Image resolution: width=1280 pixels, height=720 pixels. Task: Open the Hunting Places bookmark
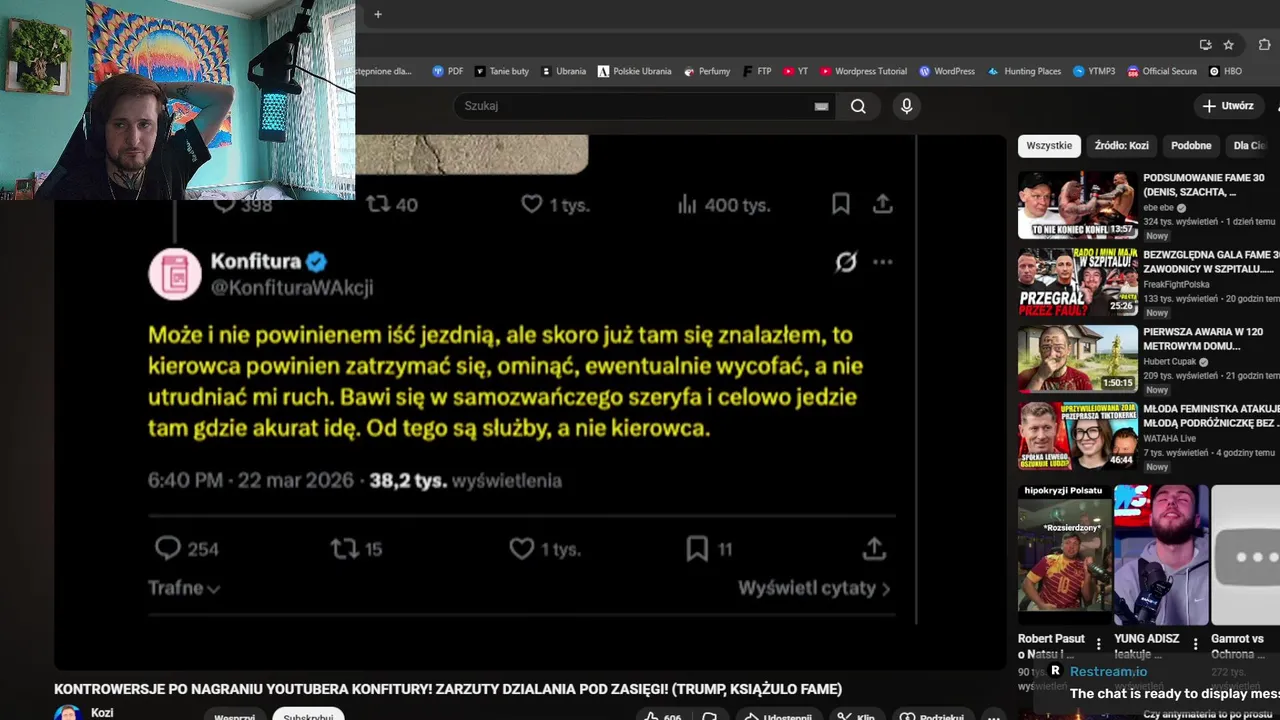point(1025,71)
